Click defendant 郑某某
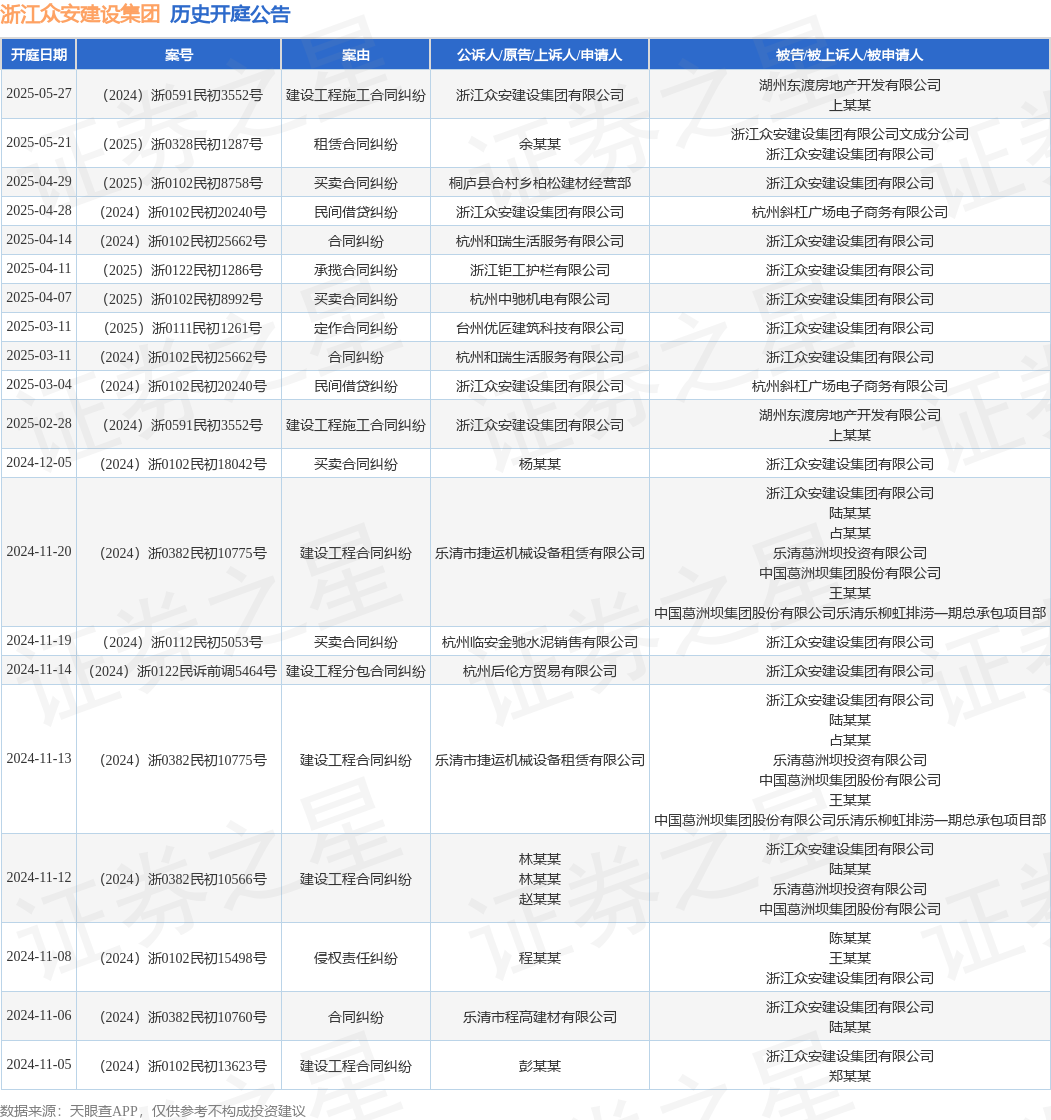 click(850, 1076)
